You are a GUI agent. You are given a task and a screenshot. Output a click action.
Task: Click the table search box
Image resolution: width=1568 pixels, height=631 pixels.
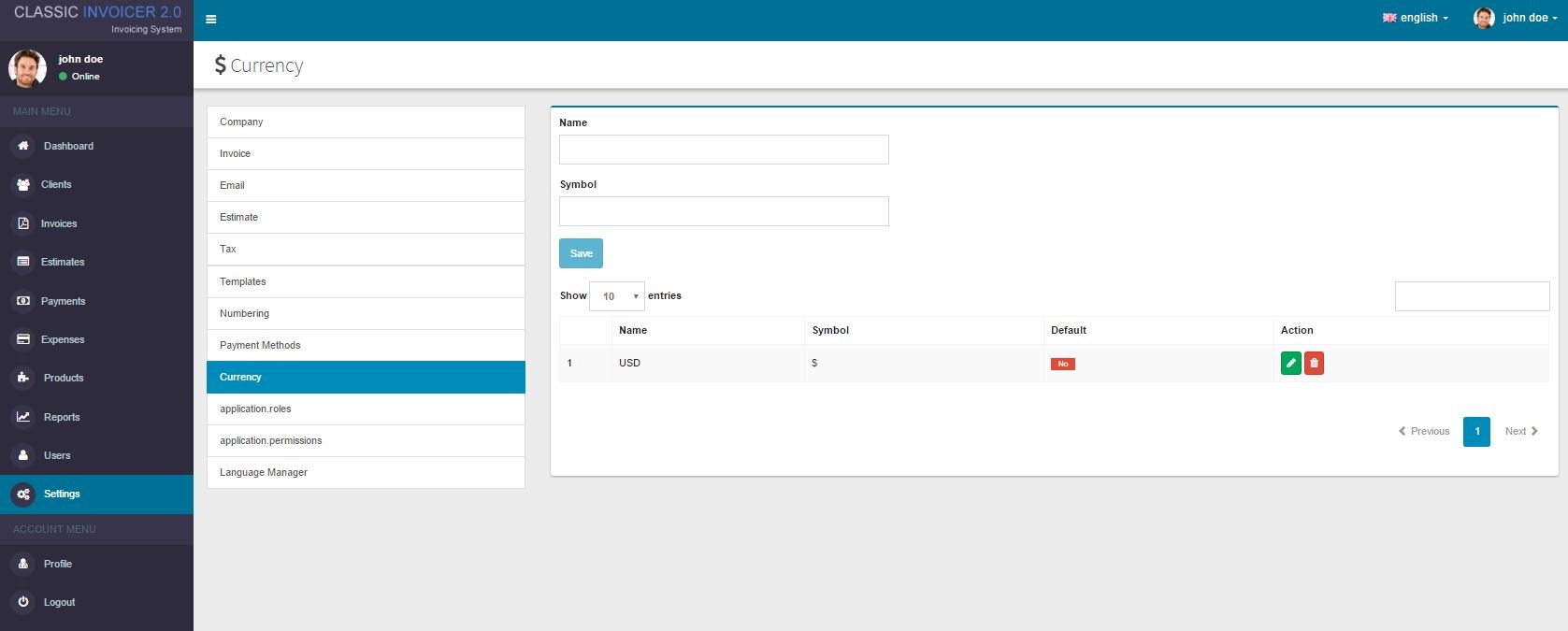(1472, 296)
